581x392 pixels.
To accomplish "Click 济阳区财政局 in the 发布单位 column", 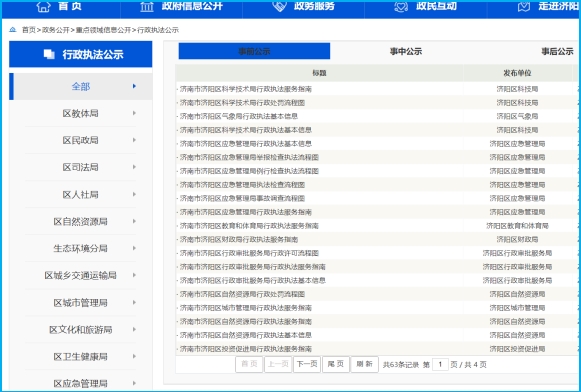I will click(517, 240).
